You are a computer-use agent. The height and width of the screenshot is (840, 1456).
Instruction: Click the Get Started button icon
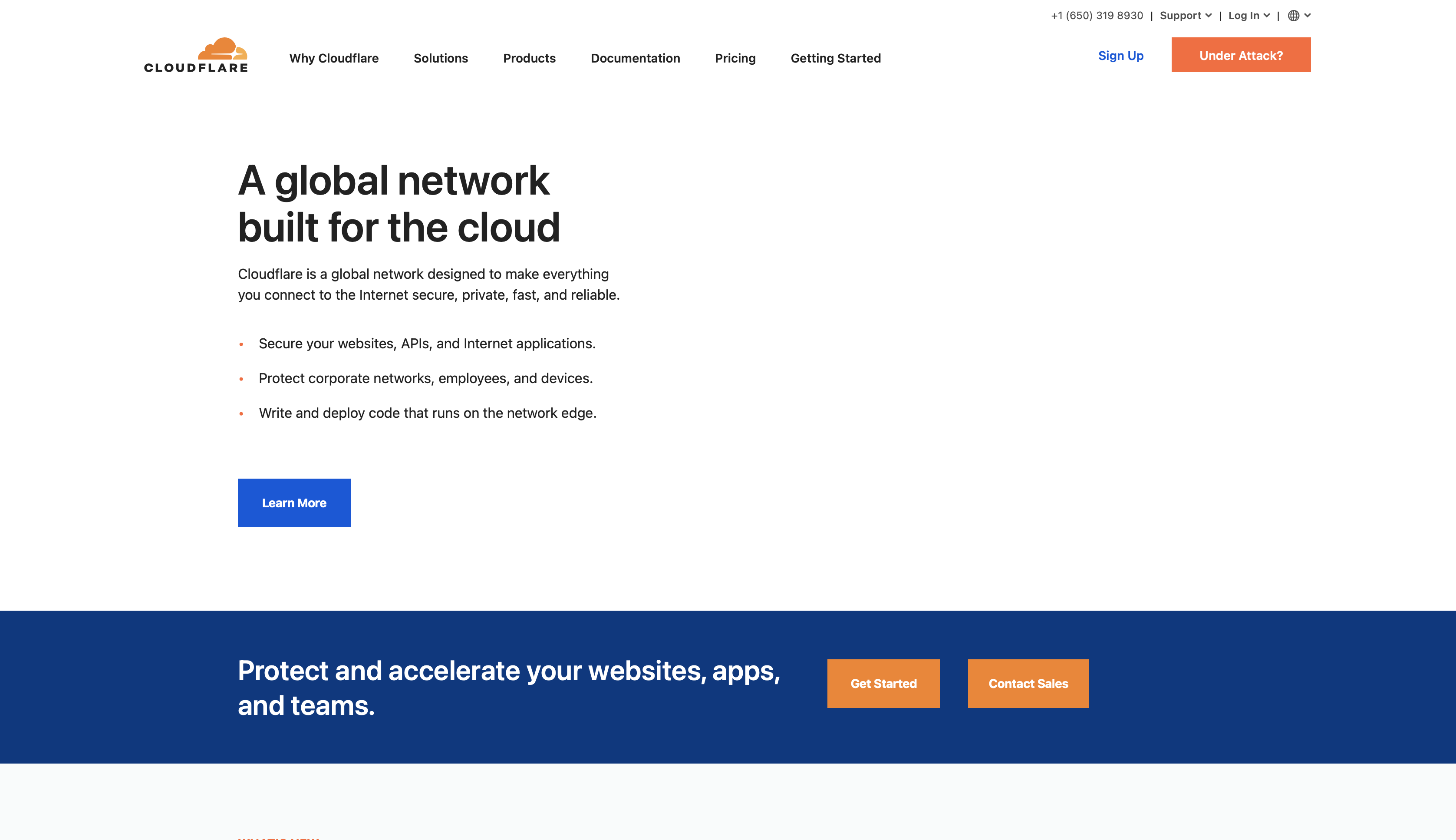(x=884, y=684)
